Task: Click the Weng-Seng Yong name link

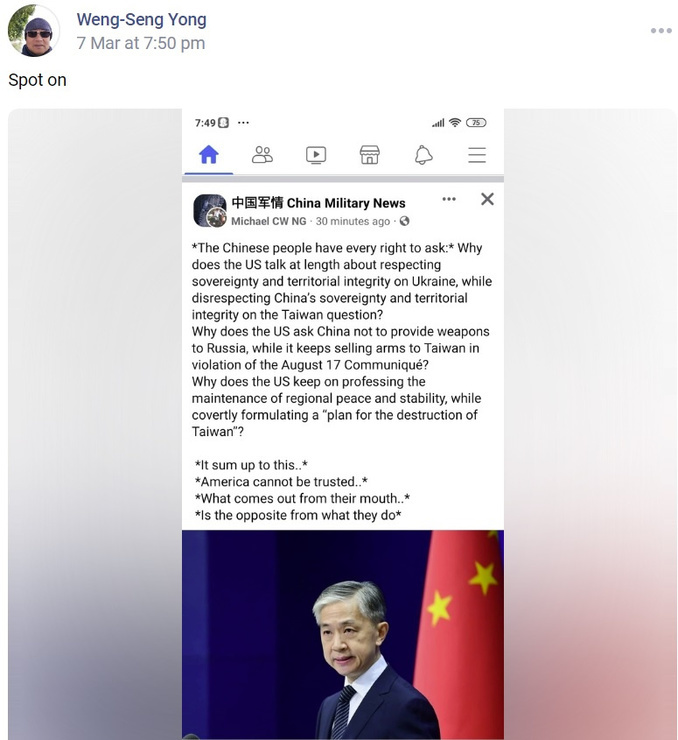Action: (x=142, y=19)
